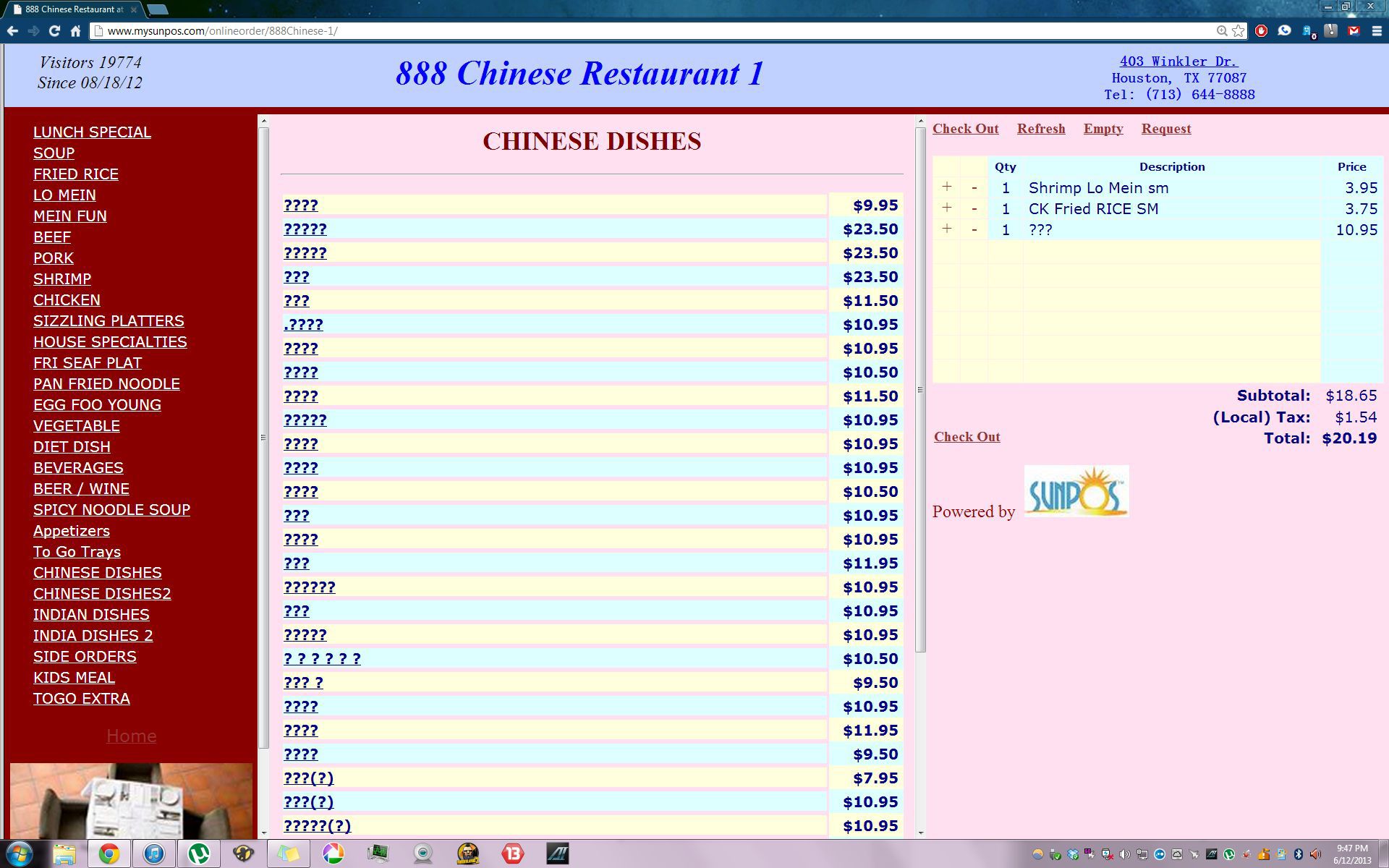Open the Gmail checker extension icon
The image size is (1389, 868).
click(1354, 31)
